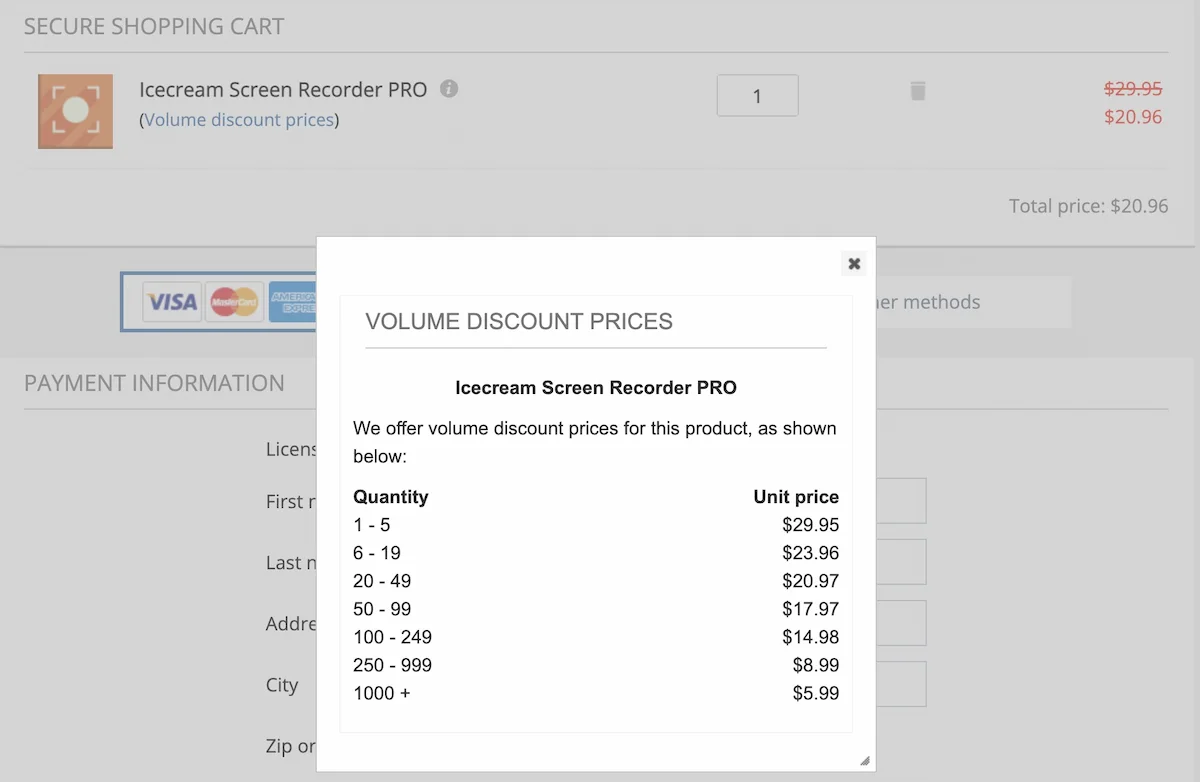Click the Icecream Screen Recorder PRO cart title

pyautogui.click(x=283, y=89)
